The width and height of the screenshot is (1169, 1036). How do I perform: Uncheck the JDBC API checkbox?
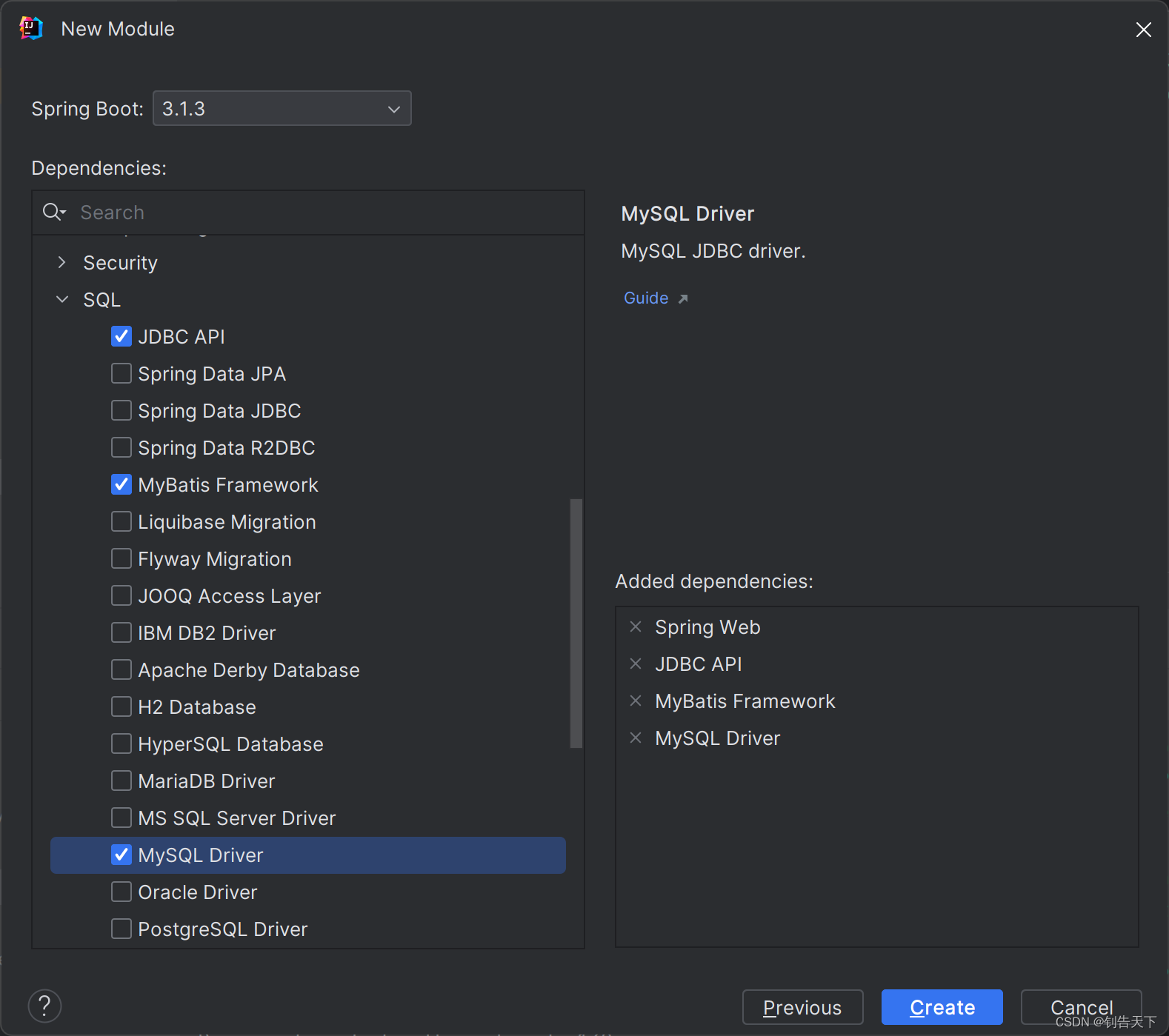point(121,336)
